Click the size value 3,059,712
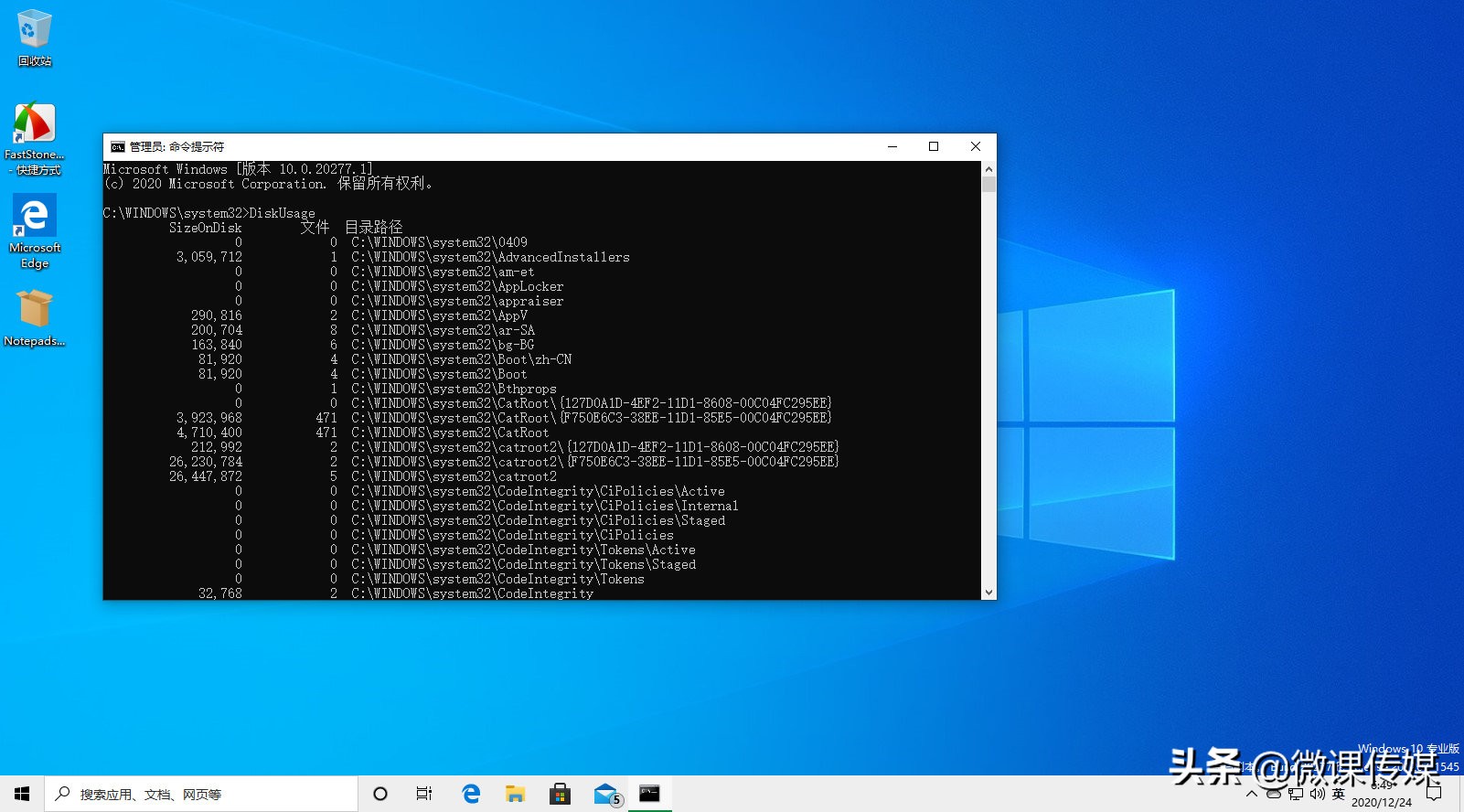 point(208,257)
